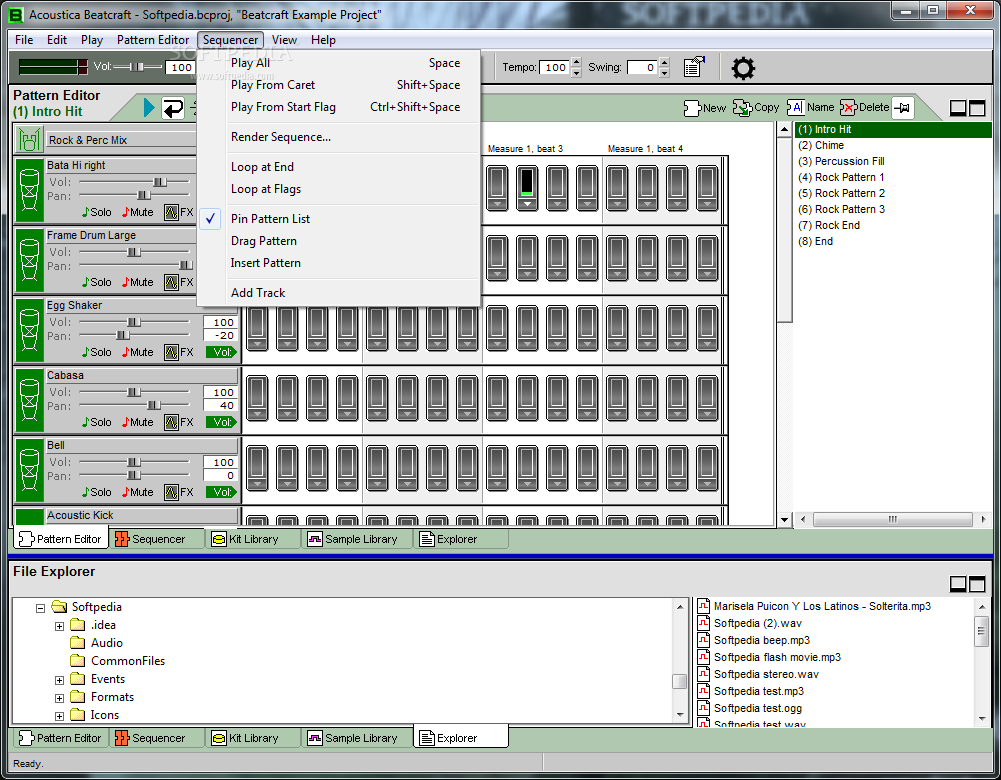Image resolution: width=1001 pixels, height=780 pixels.
Task: Increase tempo with the up stepper arrow
Action: tap(576, 62)
